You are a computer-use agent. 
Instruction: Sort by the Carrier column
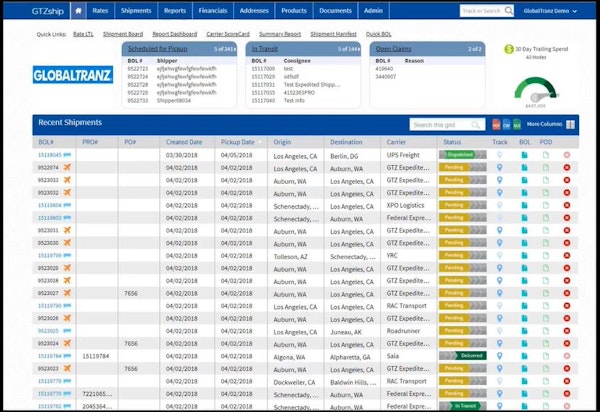tap(396, 142)
